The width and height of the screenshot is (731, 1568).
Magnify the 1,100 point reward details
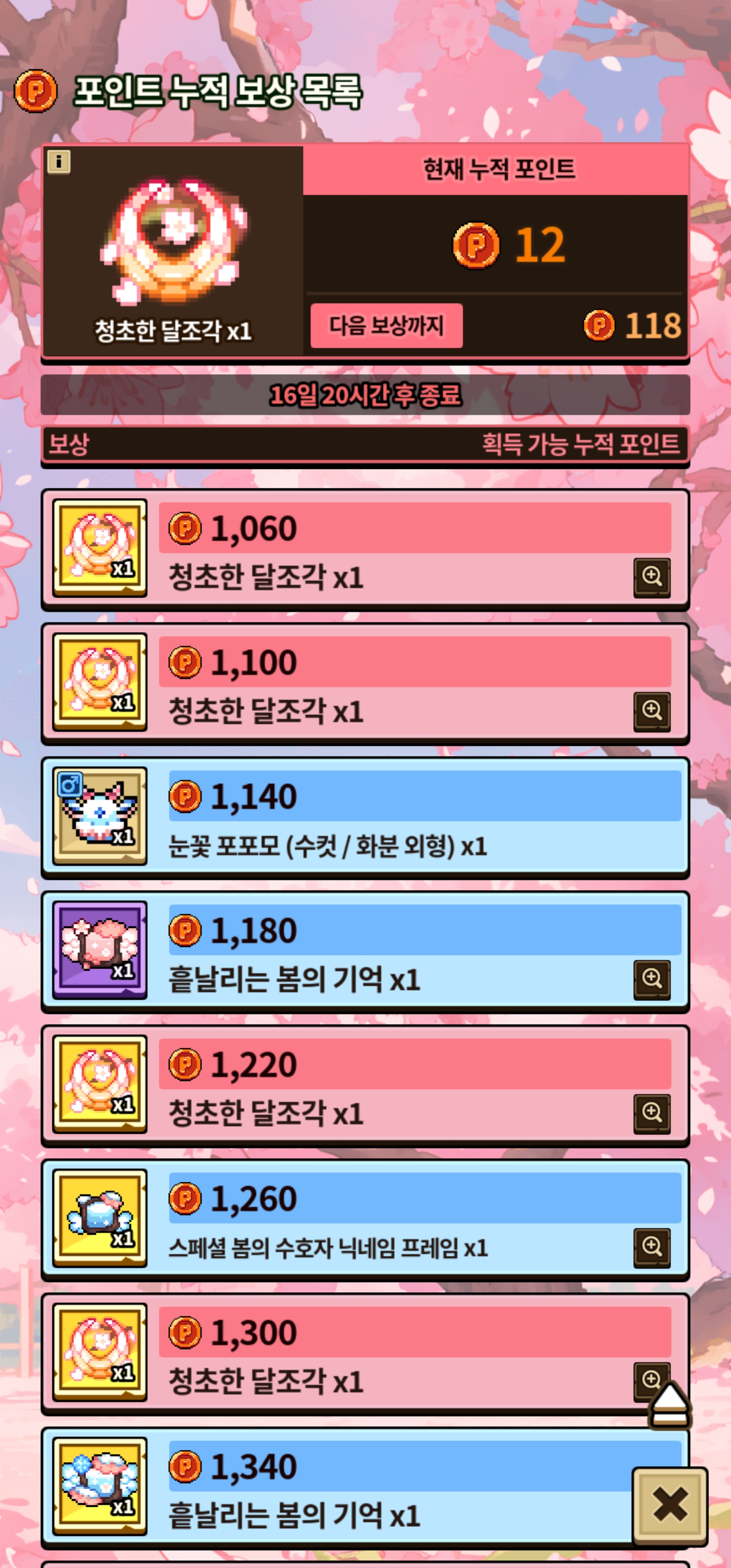pos(652,711)
